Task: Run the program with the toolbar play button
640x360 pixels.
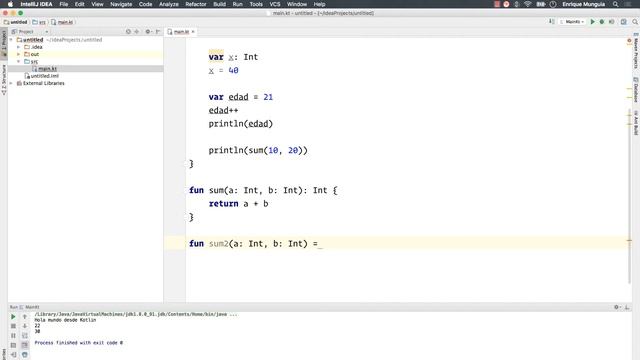Action: [x=593, y=22]
